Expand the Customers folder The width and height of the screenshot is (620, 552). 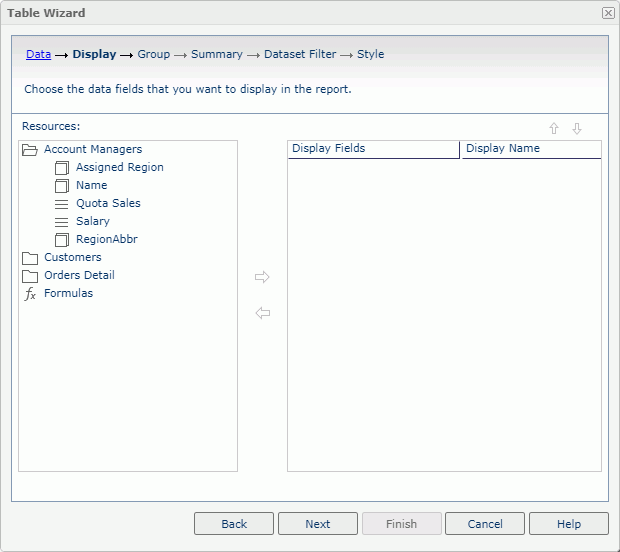30,258
